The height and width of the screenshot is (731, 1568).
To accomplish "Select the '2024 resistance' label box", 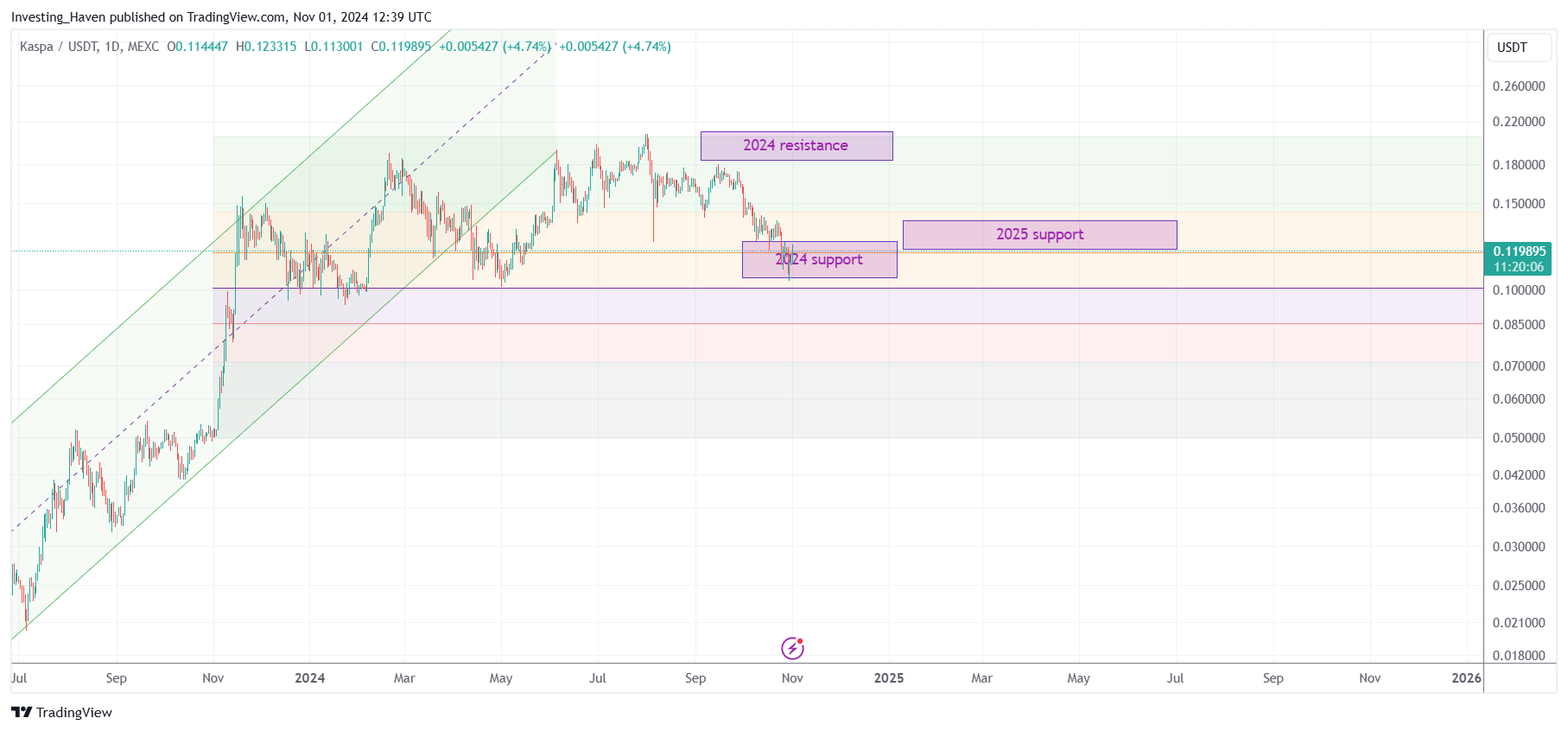I will pyautogui.click(x=797, y=146).
